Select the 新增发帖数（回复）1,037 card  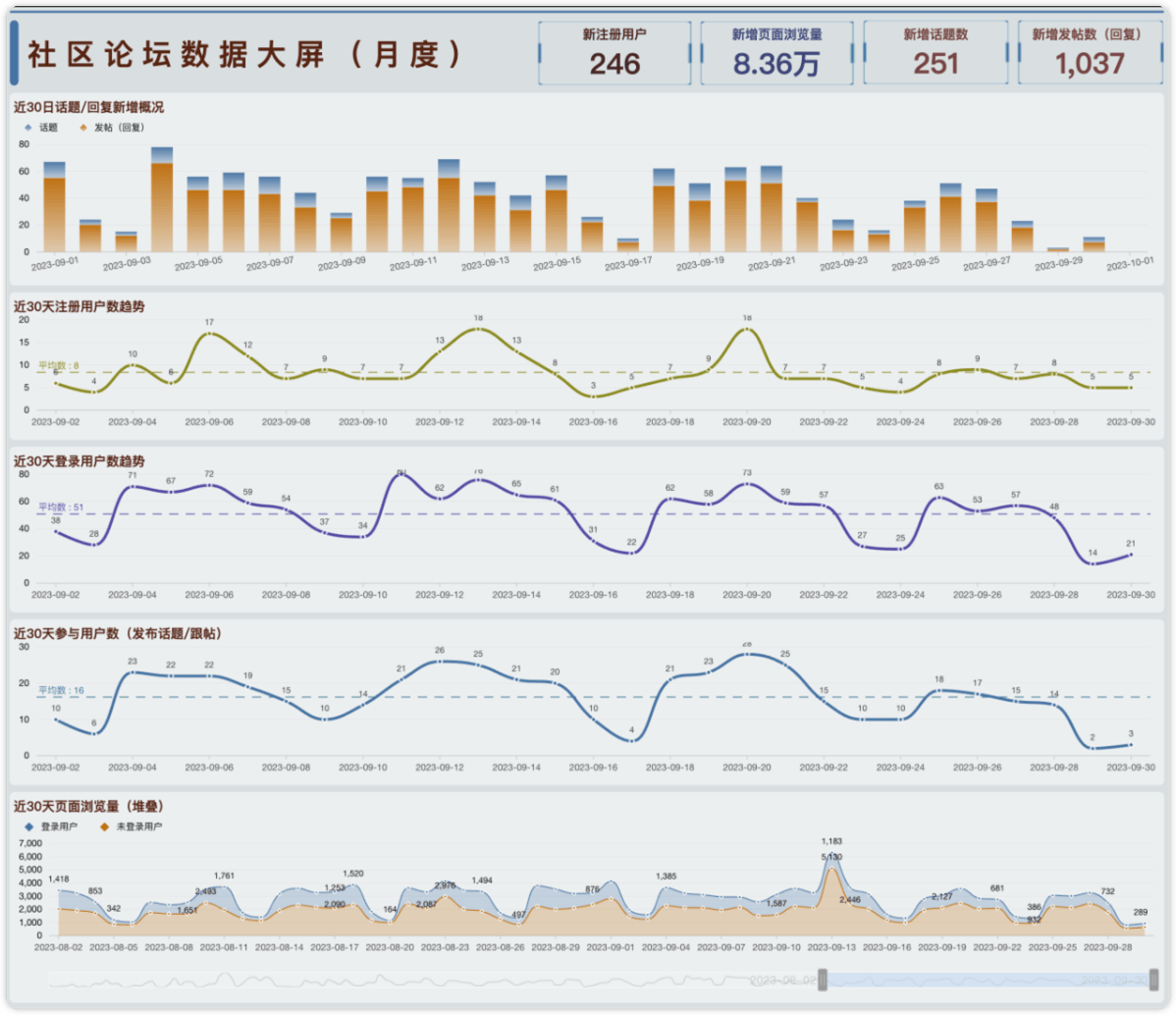(1090, 52)
